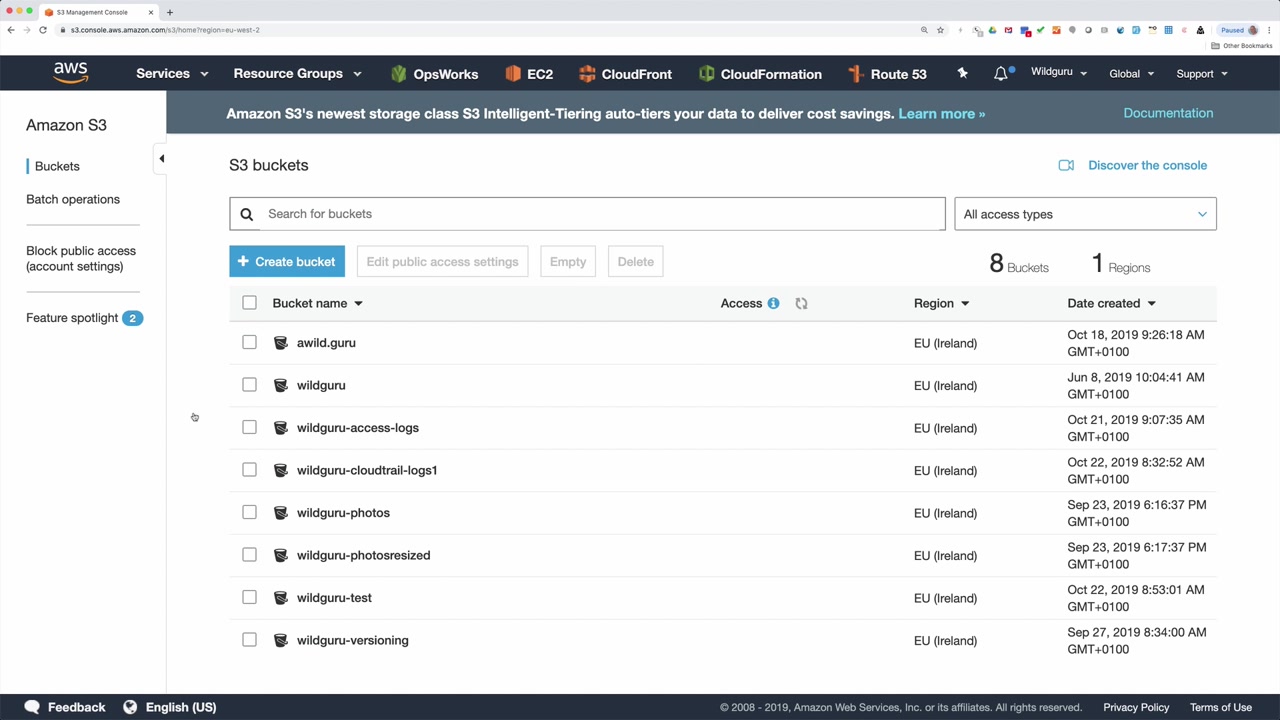Click the Access info icon
Image resolution: width=1280 pixels, height=720 pixels.
coord(773,303)
